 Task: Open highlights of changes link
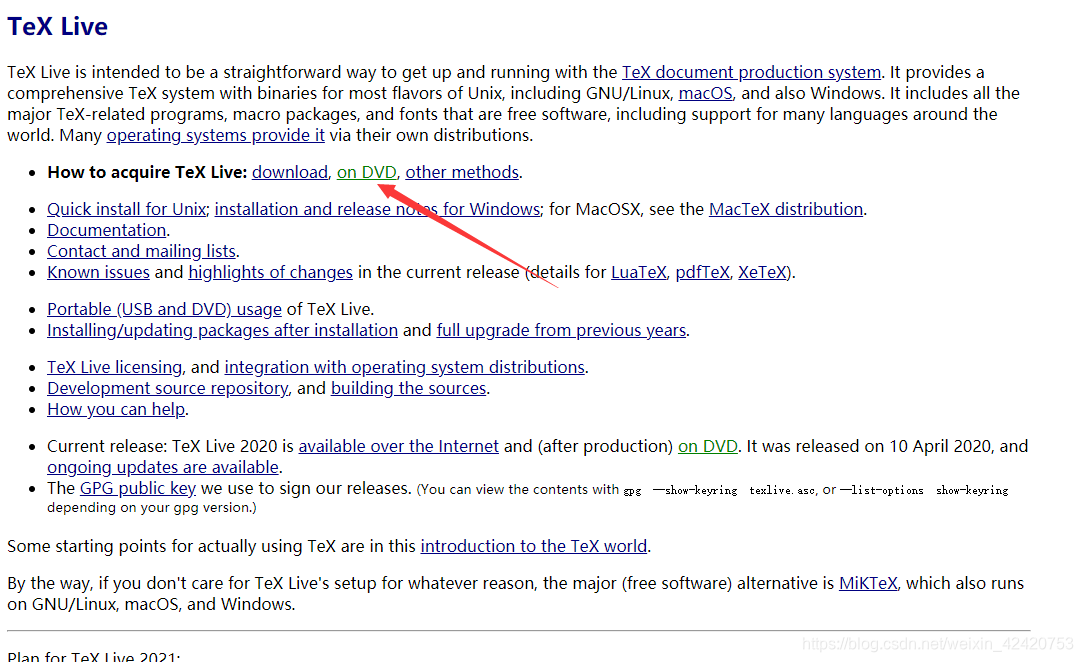pos(271,272)
